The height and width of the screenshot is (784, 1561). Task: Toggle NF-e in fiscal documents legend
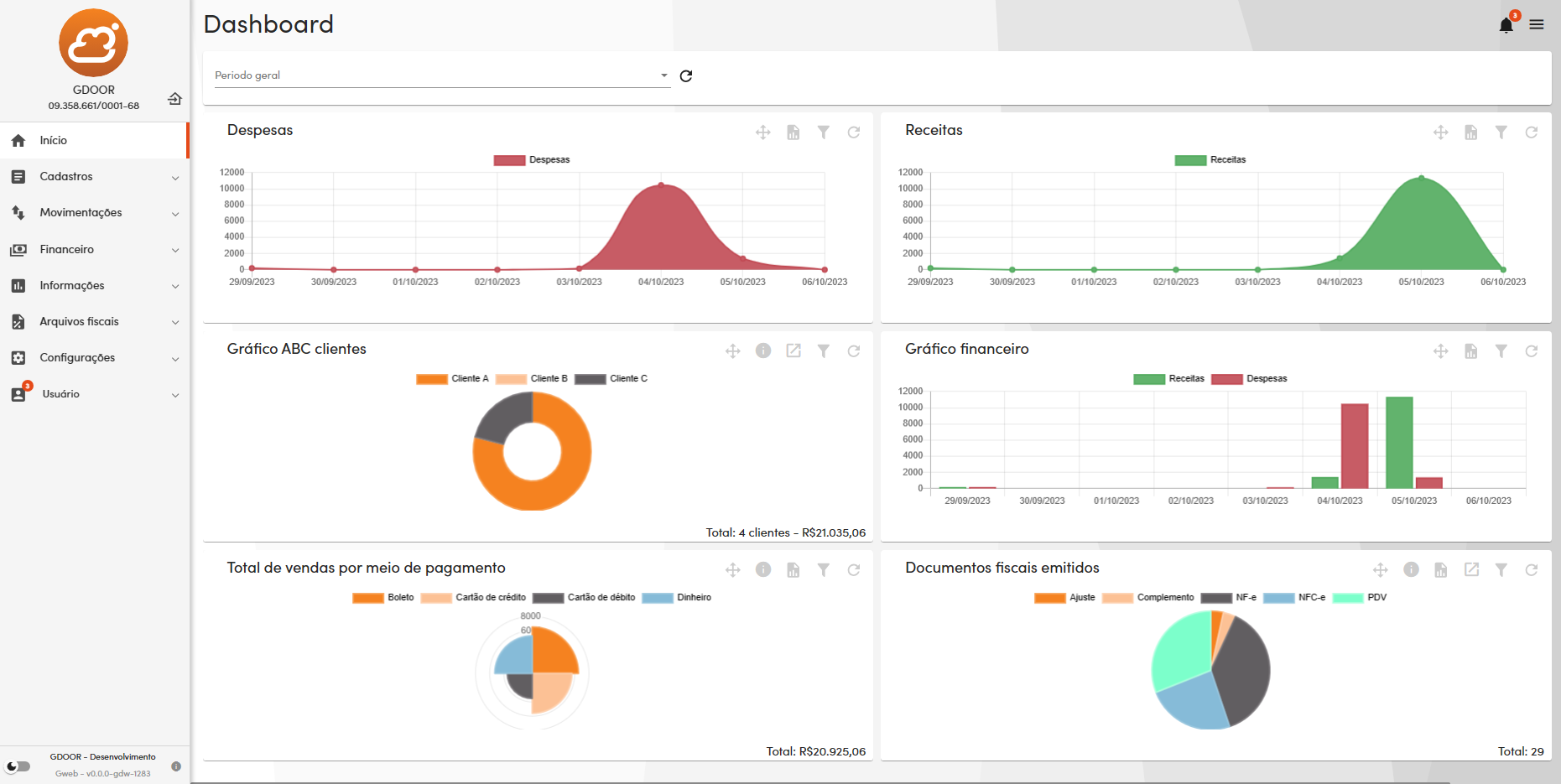[1229, 598]
